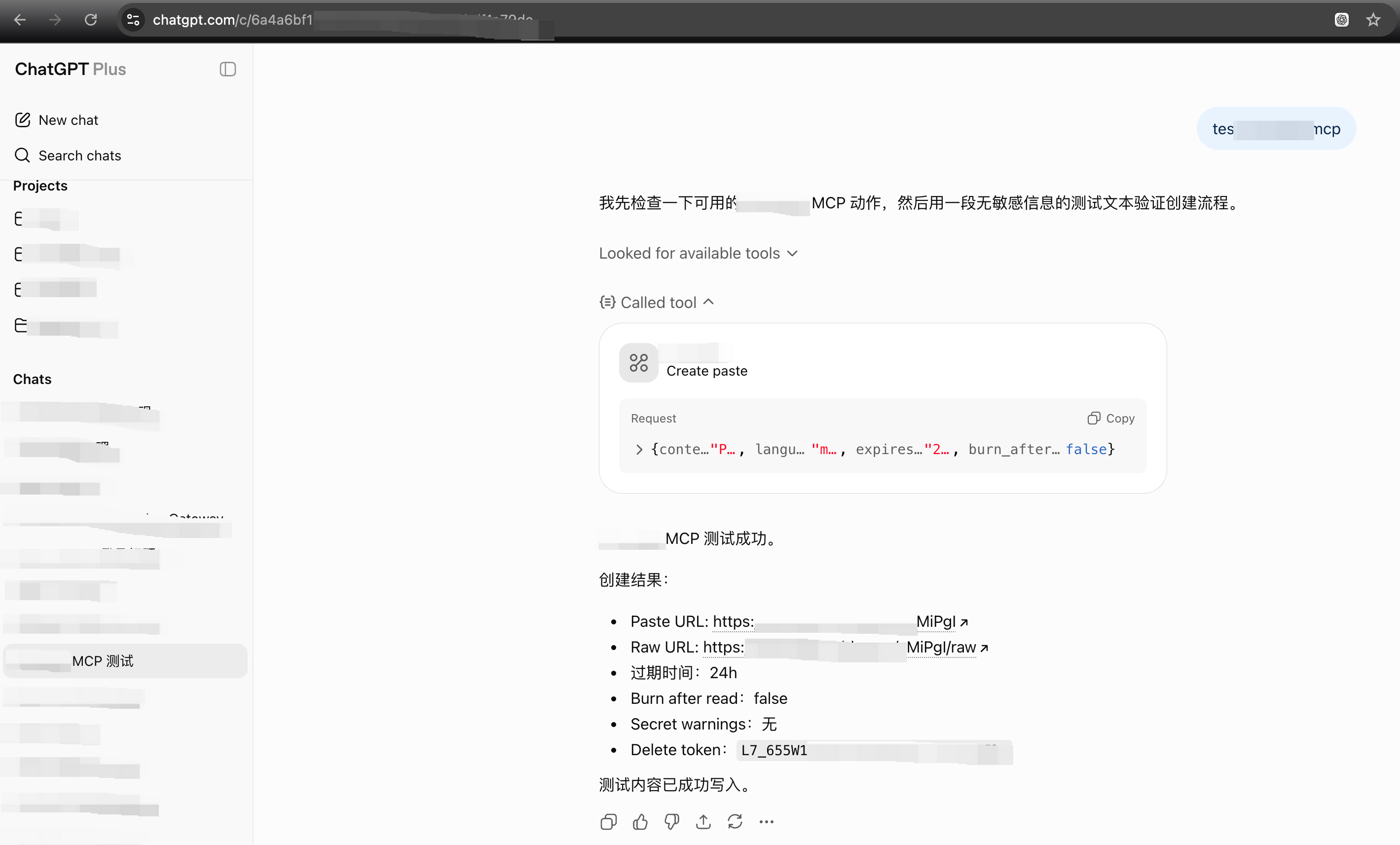Open the Raw URL link ending MiPgl/raw

(846, 647)
